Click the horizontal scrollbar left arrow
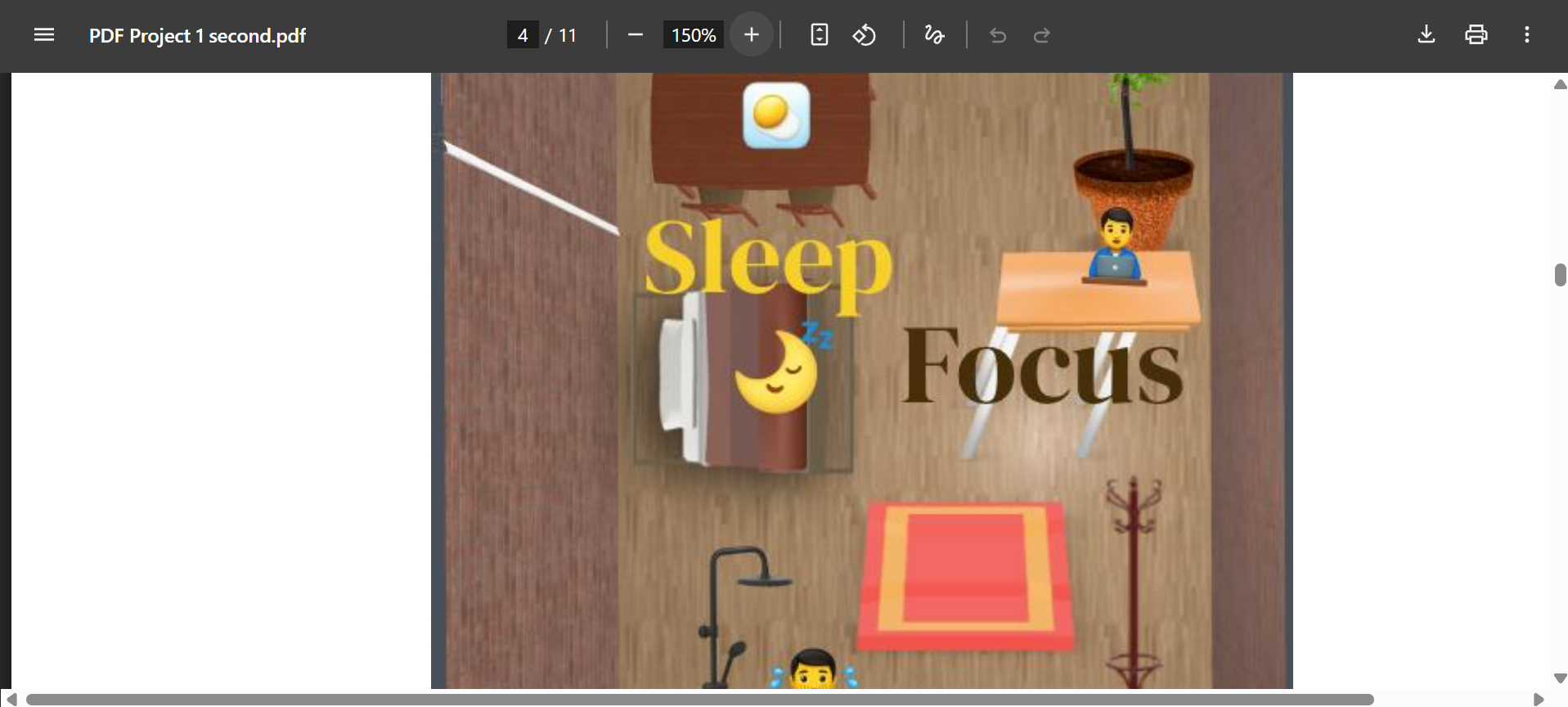The image size is (1568, 707). tap(11, 700)
